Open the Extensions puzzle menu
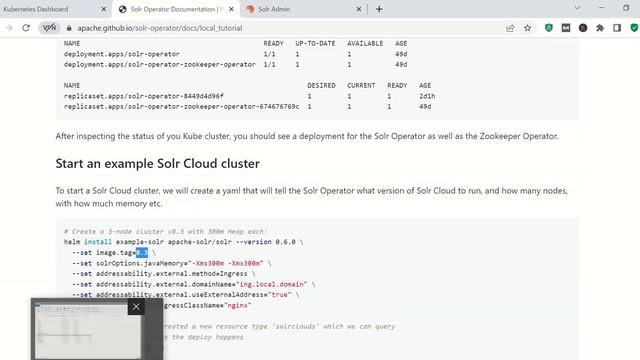 point(600,28)
